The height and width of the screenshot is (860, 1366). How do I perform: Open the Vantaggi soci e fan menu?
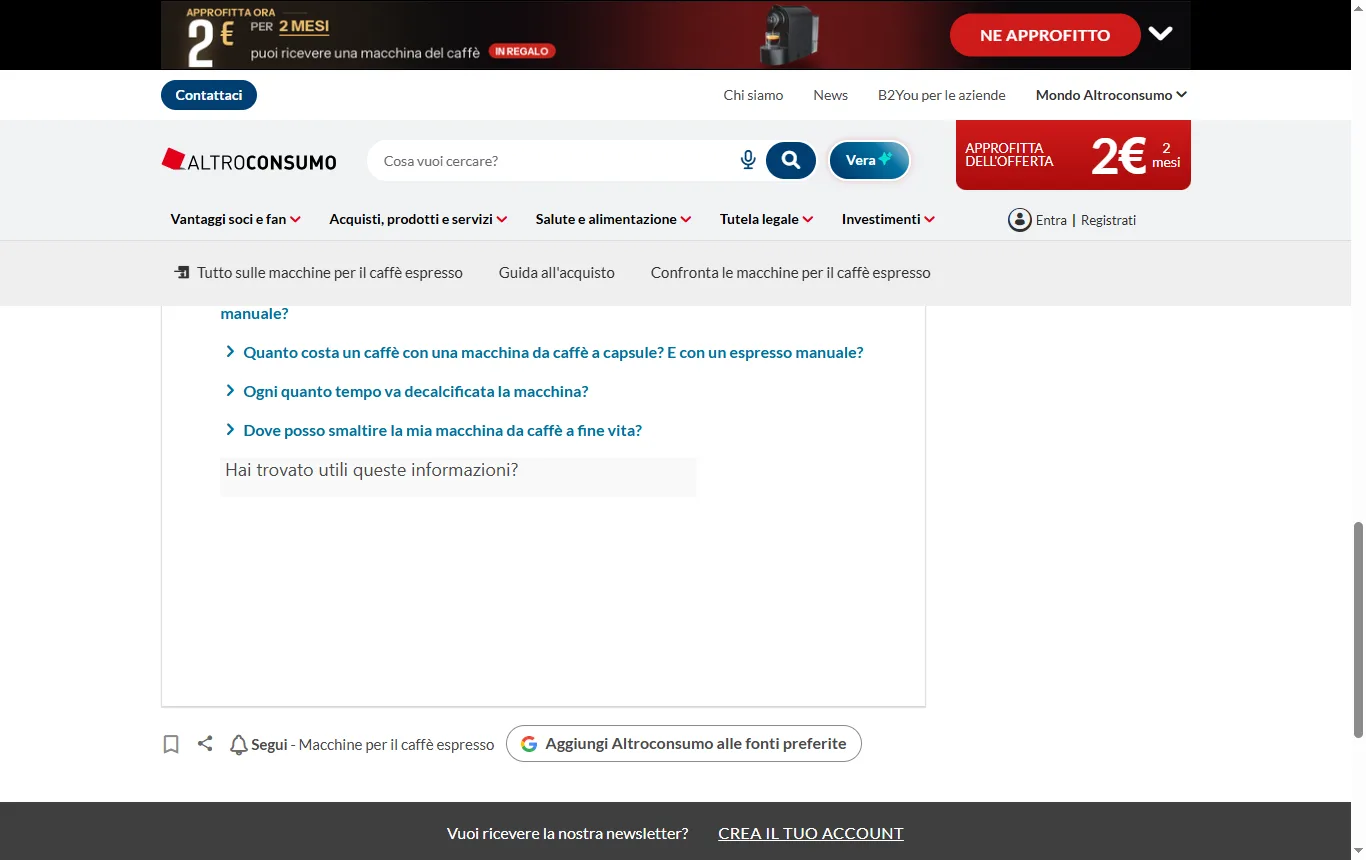(236, 219)
